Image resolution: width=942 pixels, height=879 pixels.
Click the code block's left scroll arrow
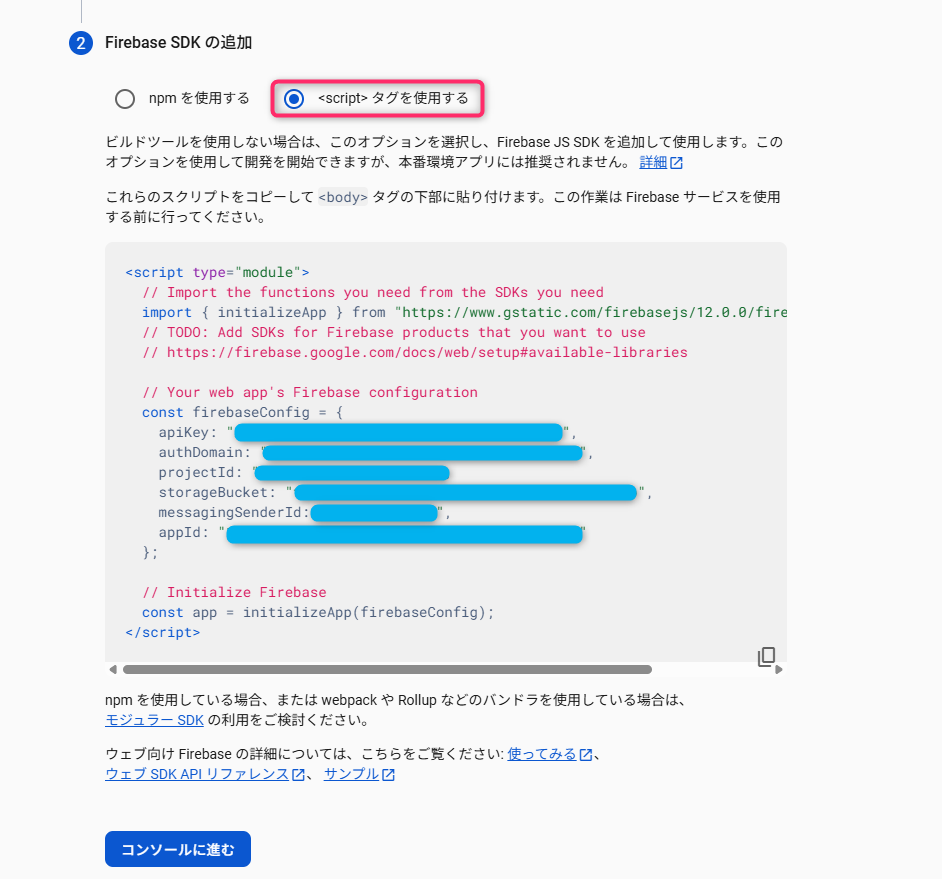pos(113,669)
